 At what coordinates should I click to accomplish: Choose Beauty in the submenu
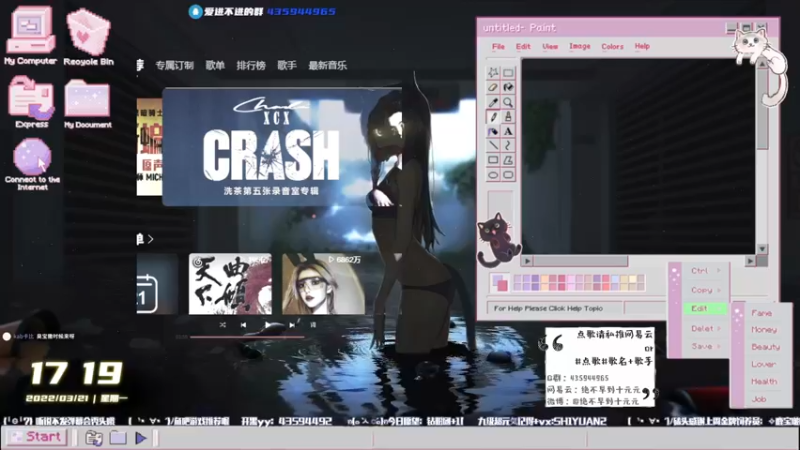pos(765,347)
